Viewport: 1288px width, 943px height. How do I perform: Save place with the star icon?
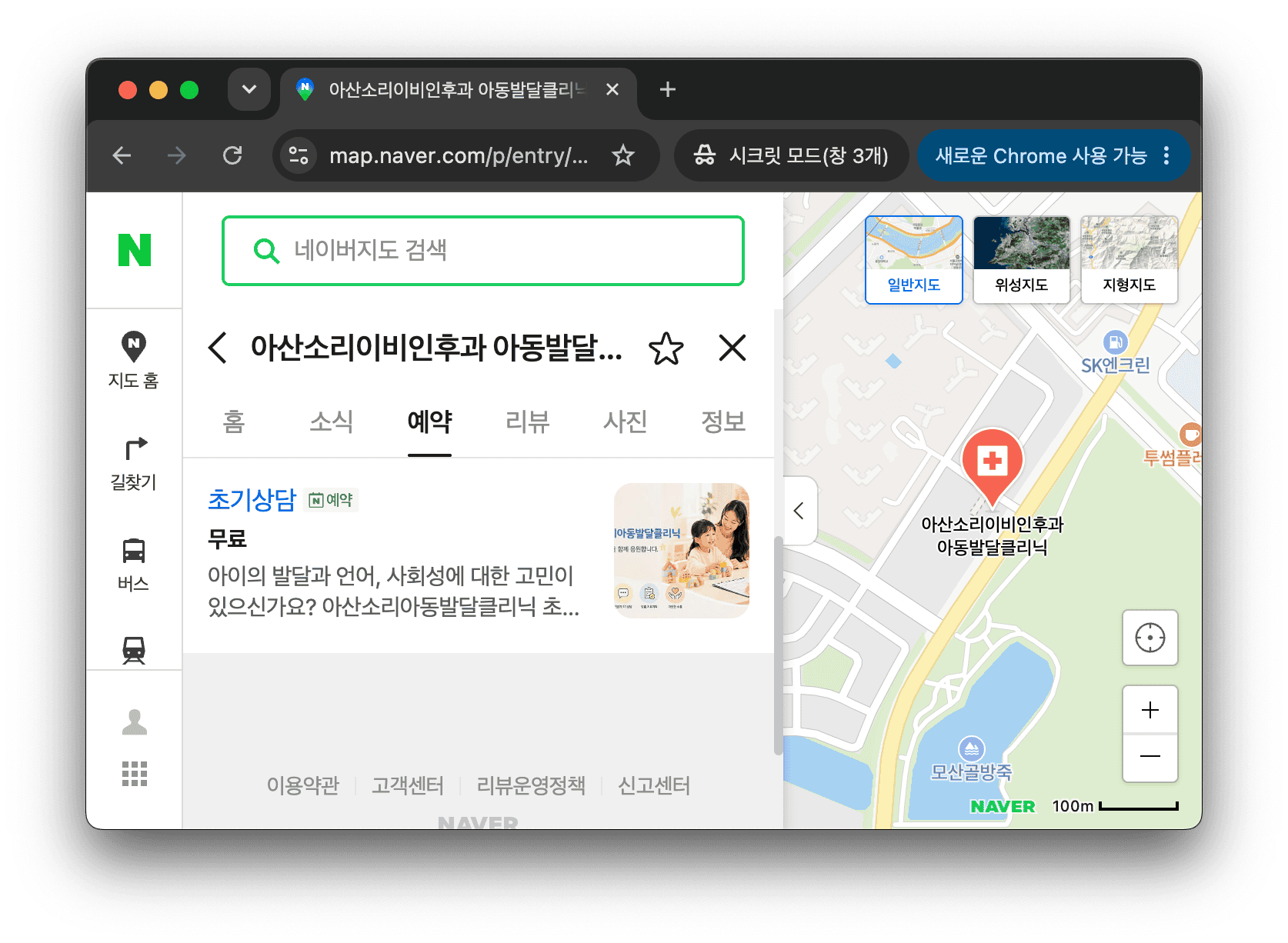(666, 348)
